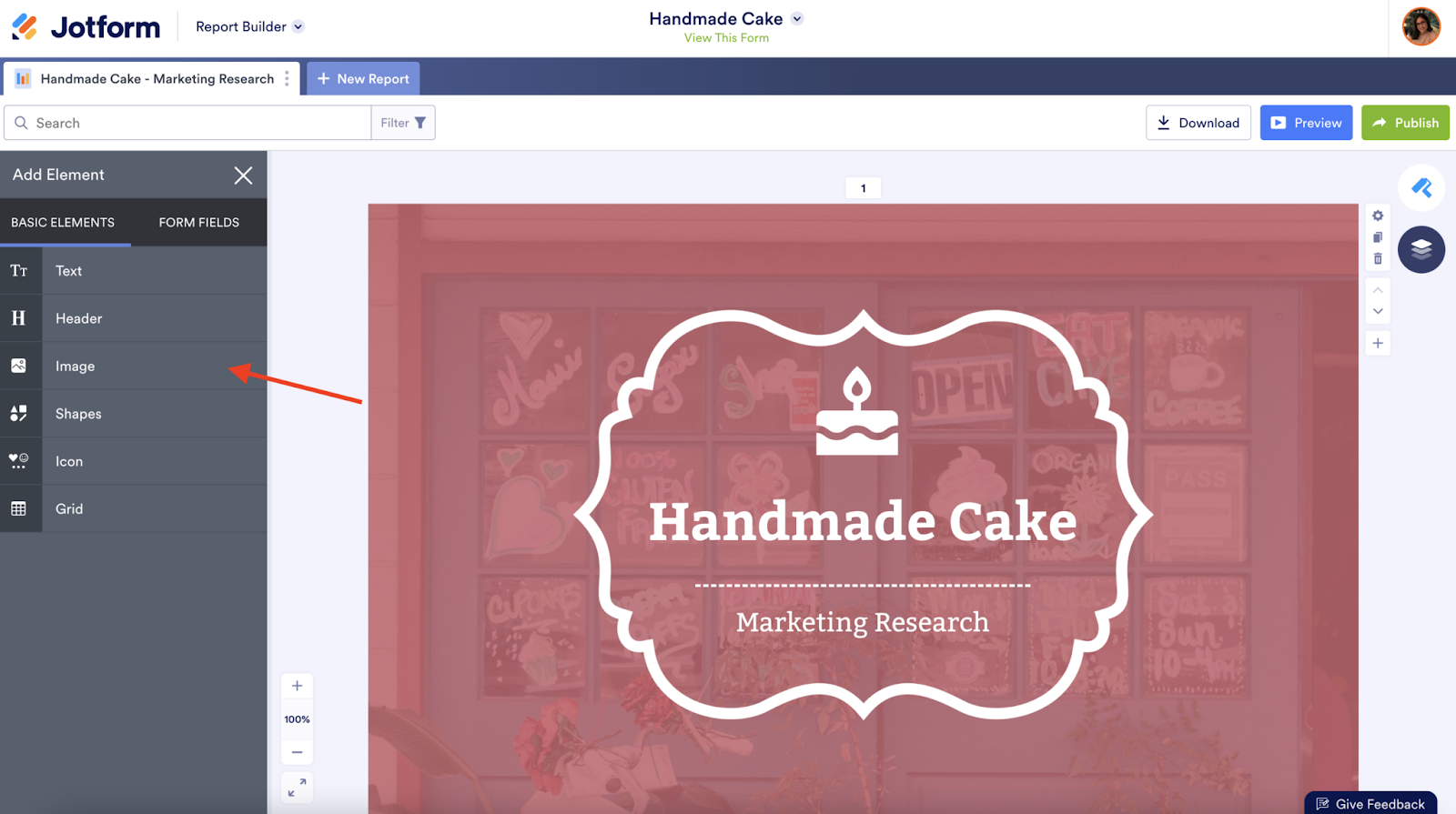The image size is (1456, 814).
Task: Publish the report
Action: tap(1405, 123)
